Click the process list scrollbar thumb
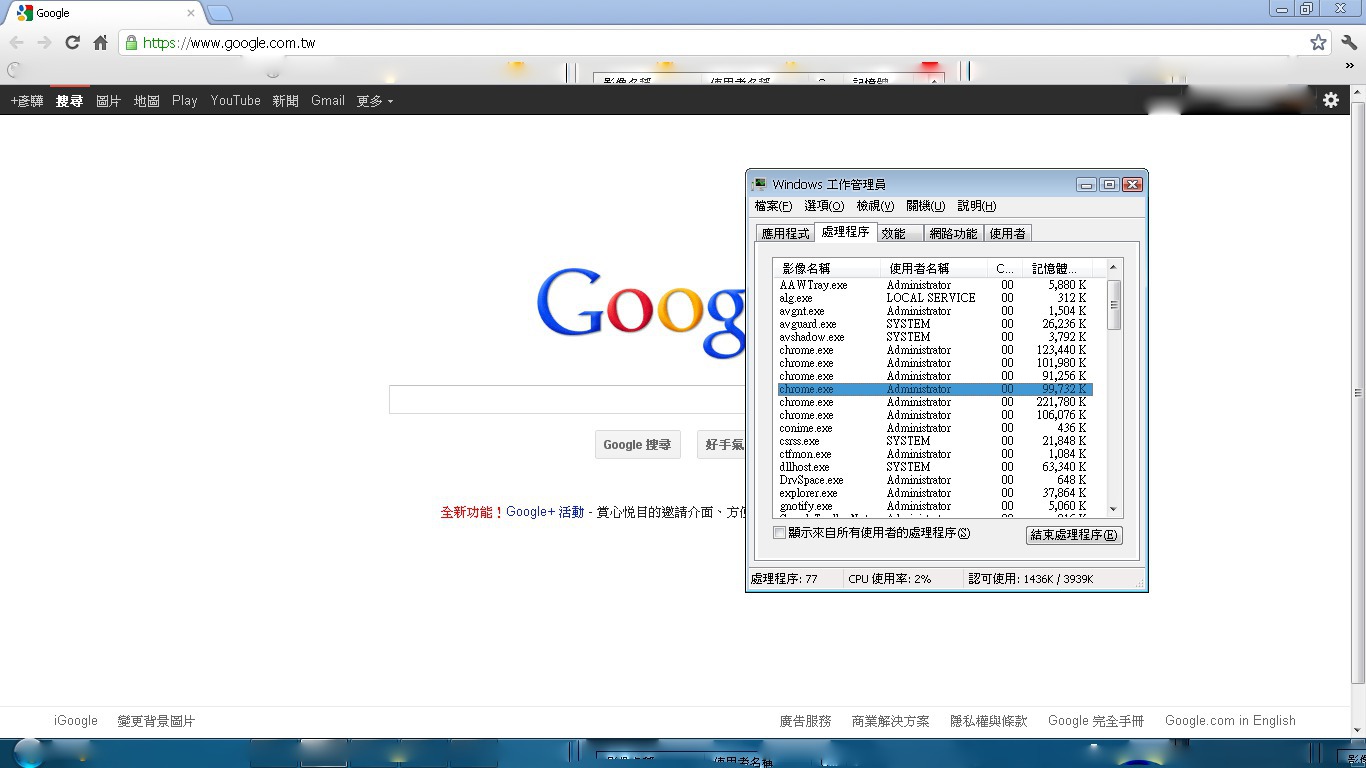 1114,304
